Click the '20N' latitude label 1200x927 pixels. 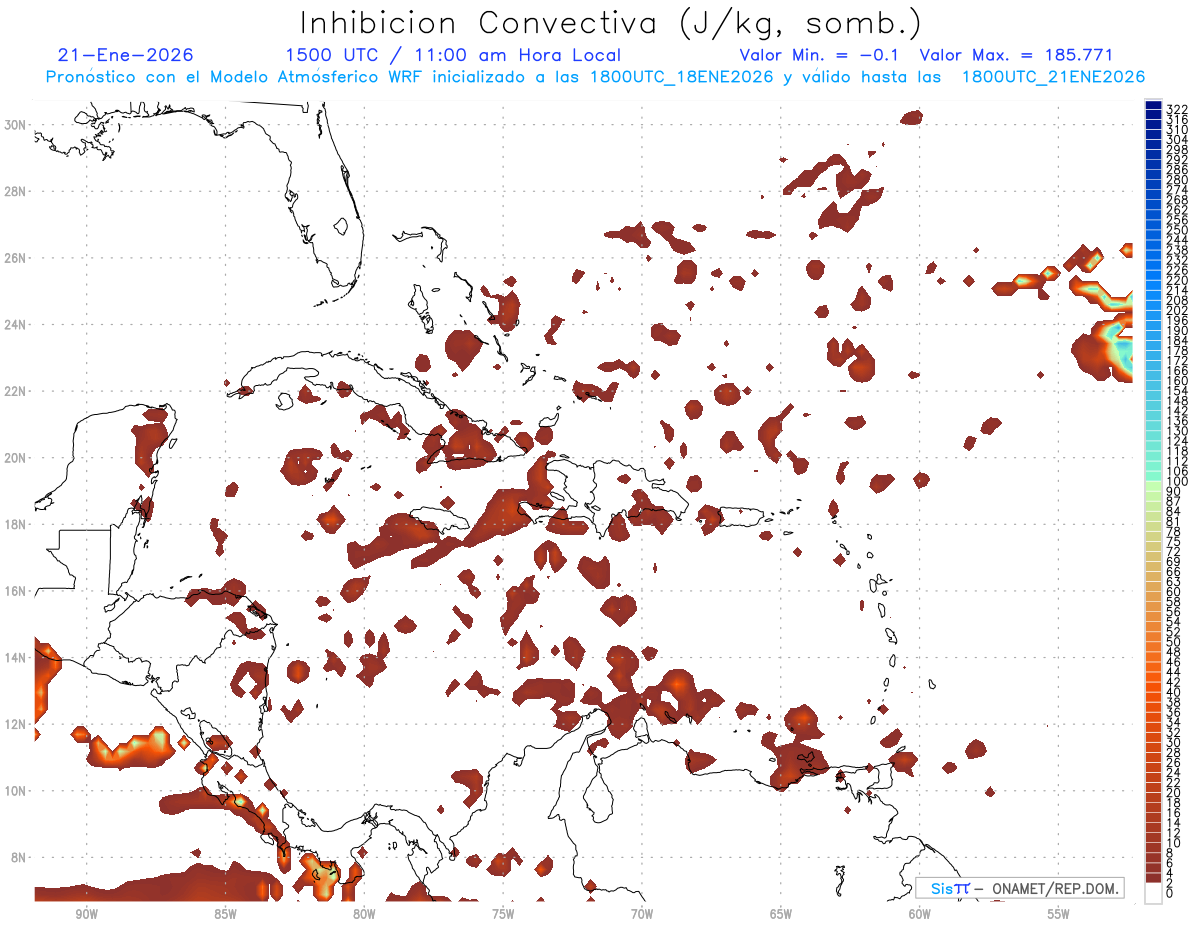click(15, 458)
